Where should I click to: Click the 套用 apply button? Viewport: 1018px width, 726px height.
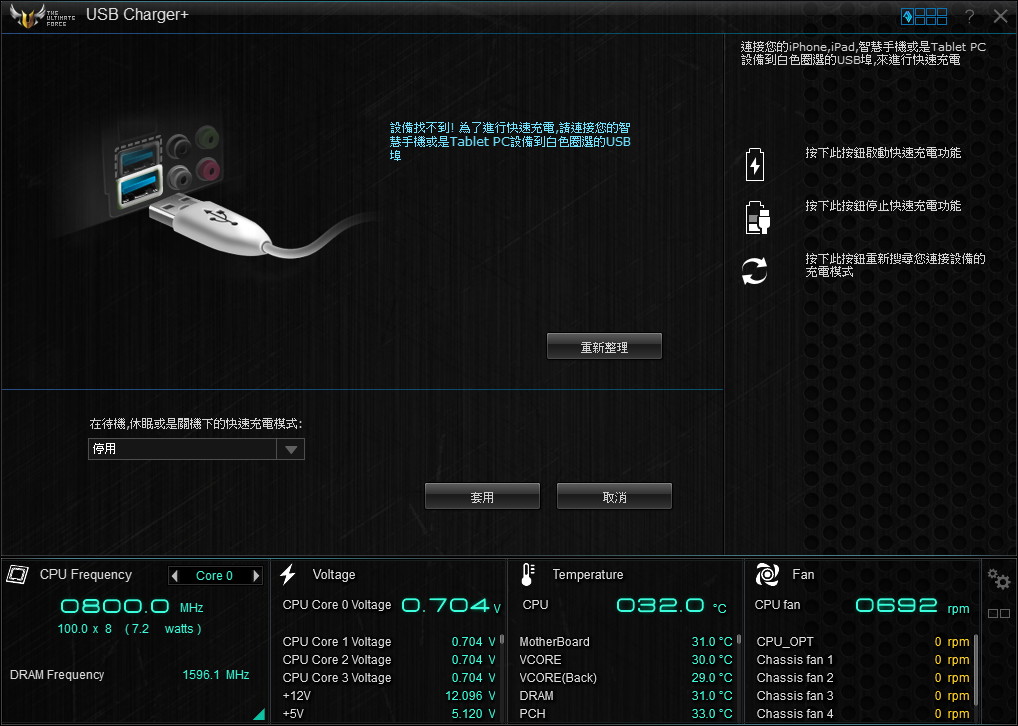tap(482, 497)
